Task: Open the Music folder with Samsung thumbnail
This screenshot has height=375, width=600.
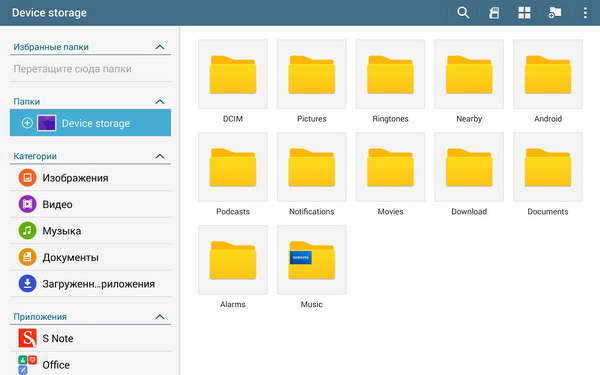Action: [311, 267]
